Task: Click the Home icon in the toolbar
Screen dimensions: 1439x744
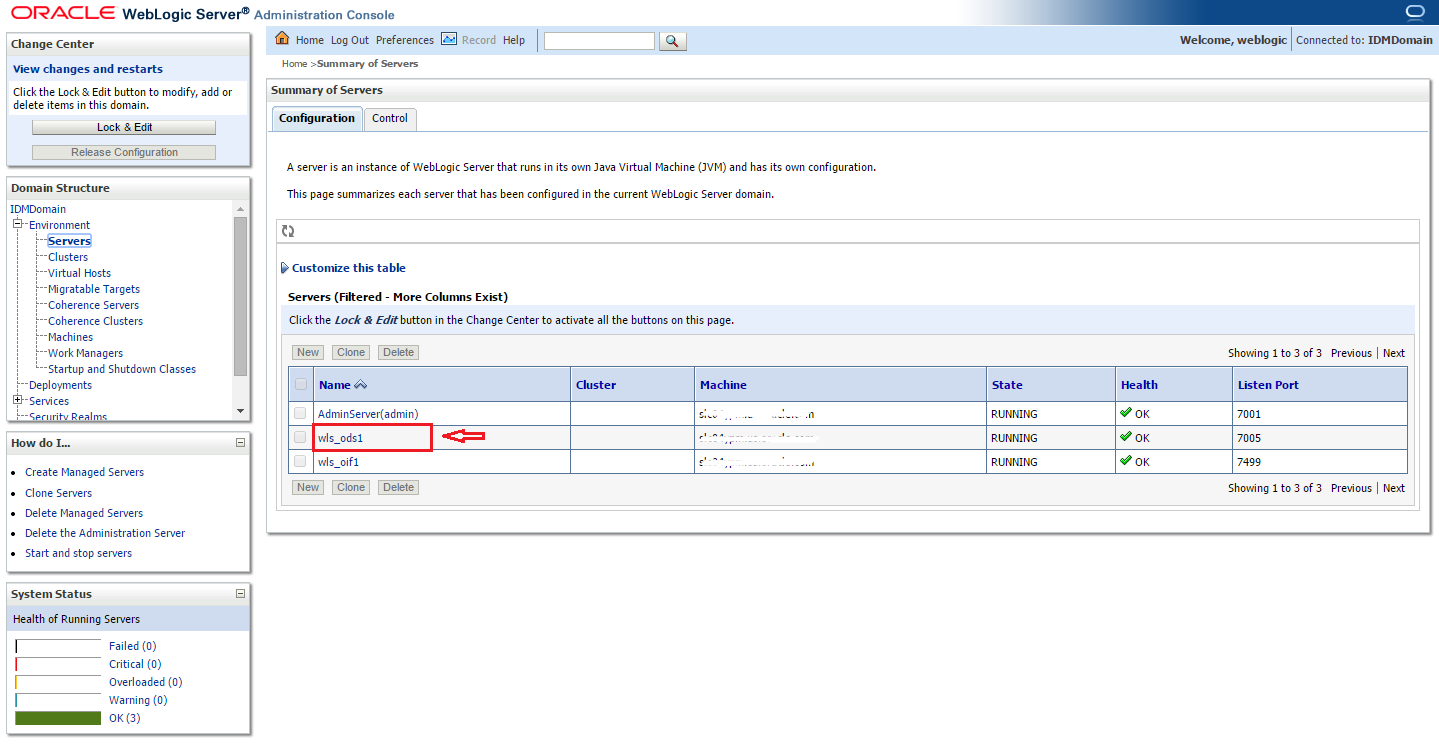Action: [x=284, y=40]
